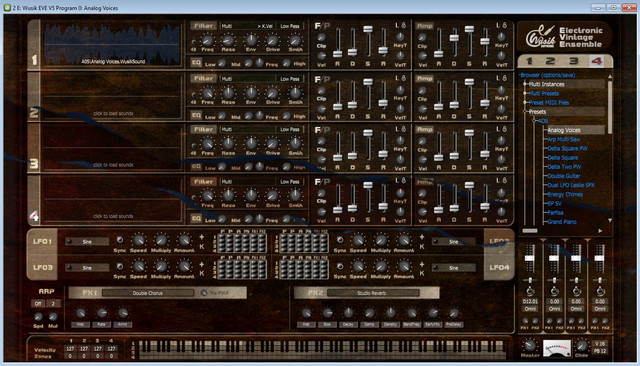Toggle the LFO4 Sync button

point(340,266)
